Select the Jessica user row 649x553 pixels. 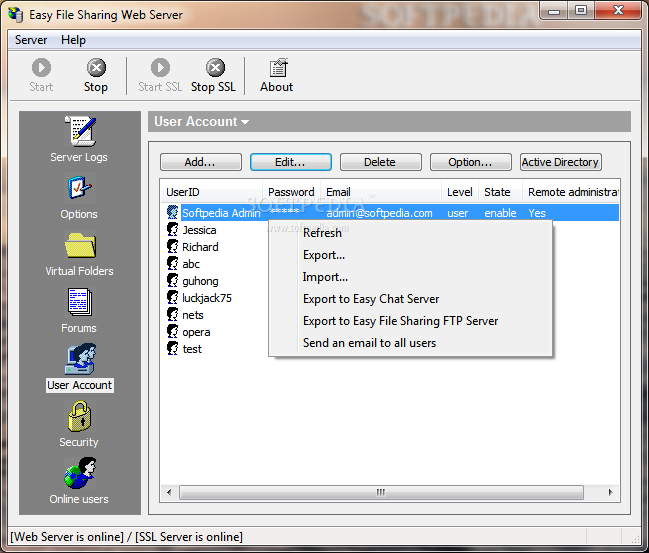(199, 230)
